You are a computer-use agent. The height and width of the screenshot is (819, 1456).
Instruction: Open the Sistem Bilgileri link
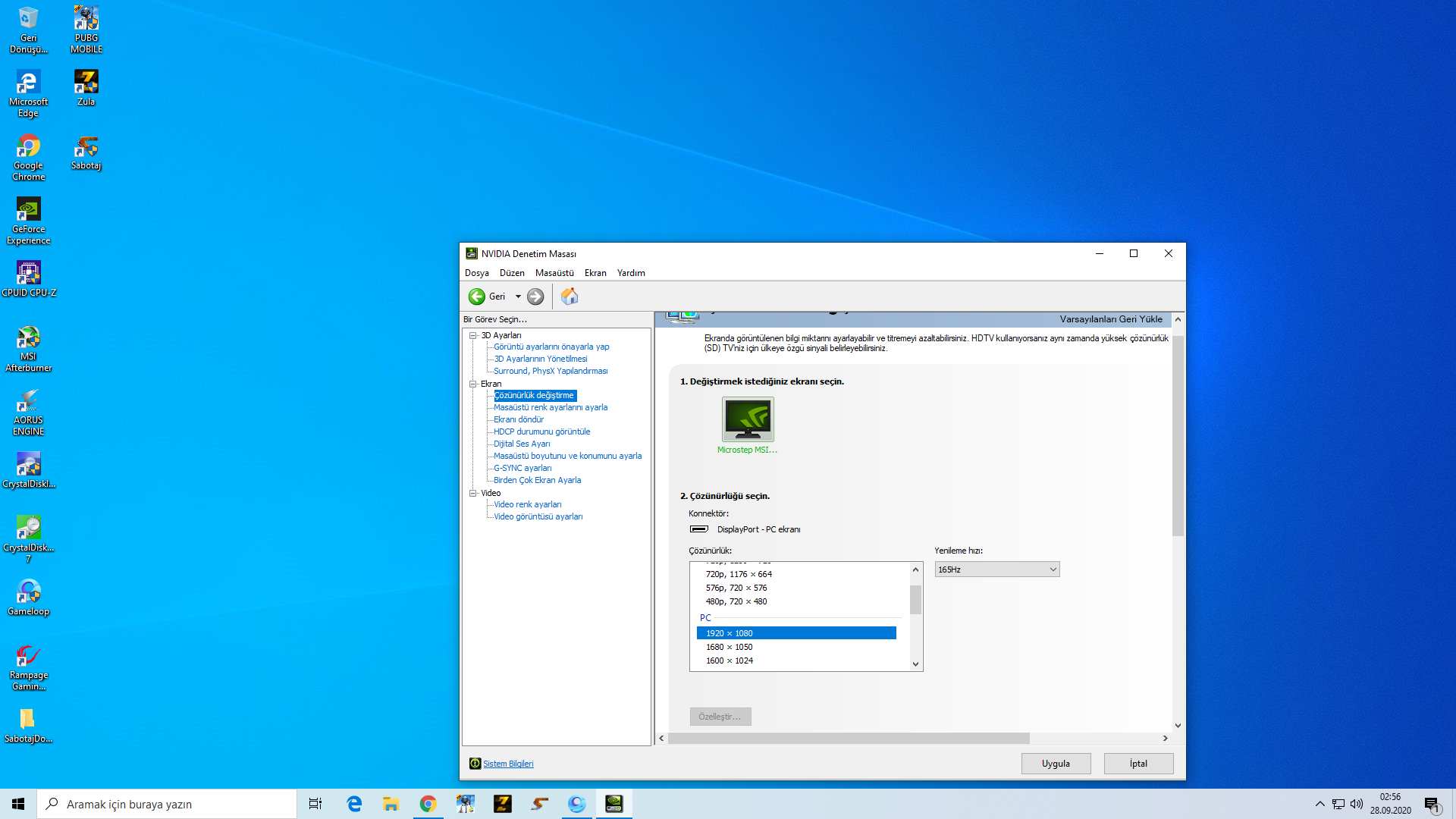pyautogui.click(x=508, y=764)
